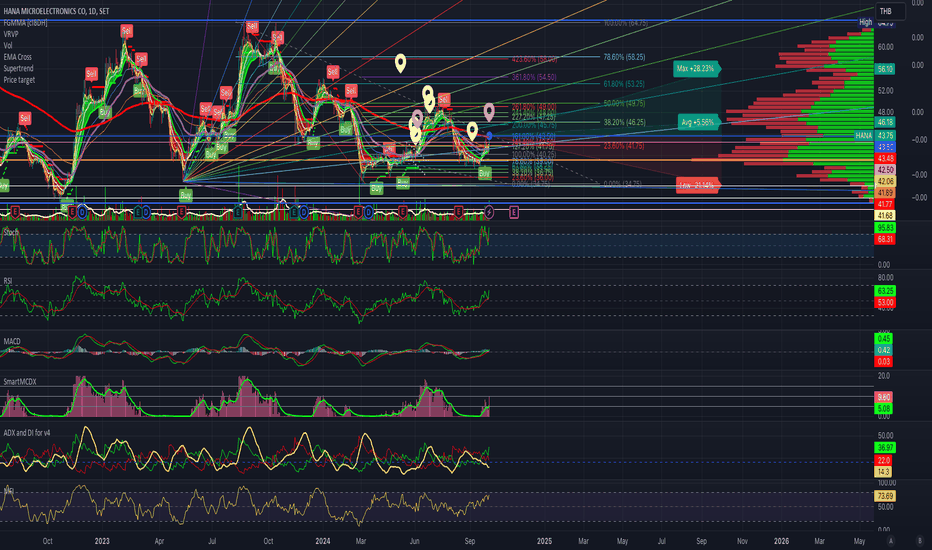This screenshot has width=932, height=550.
Task: Click the green 36.97 ADX value tag
Action: (885, 448)
